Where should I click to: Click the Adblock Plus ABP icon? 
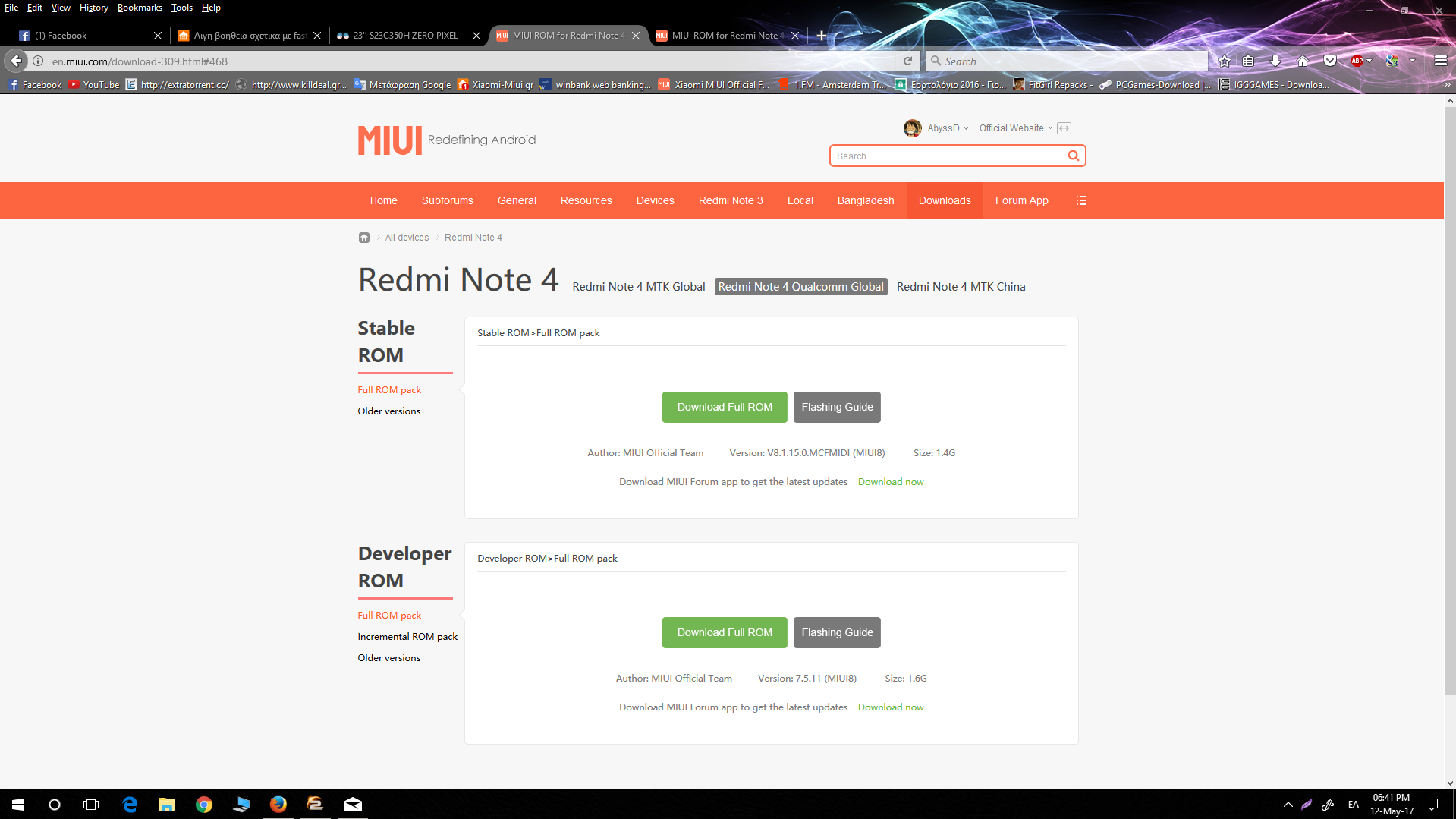pyautogui.click(x=1357, y=61)
